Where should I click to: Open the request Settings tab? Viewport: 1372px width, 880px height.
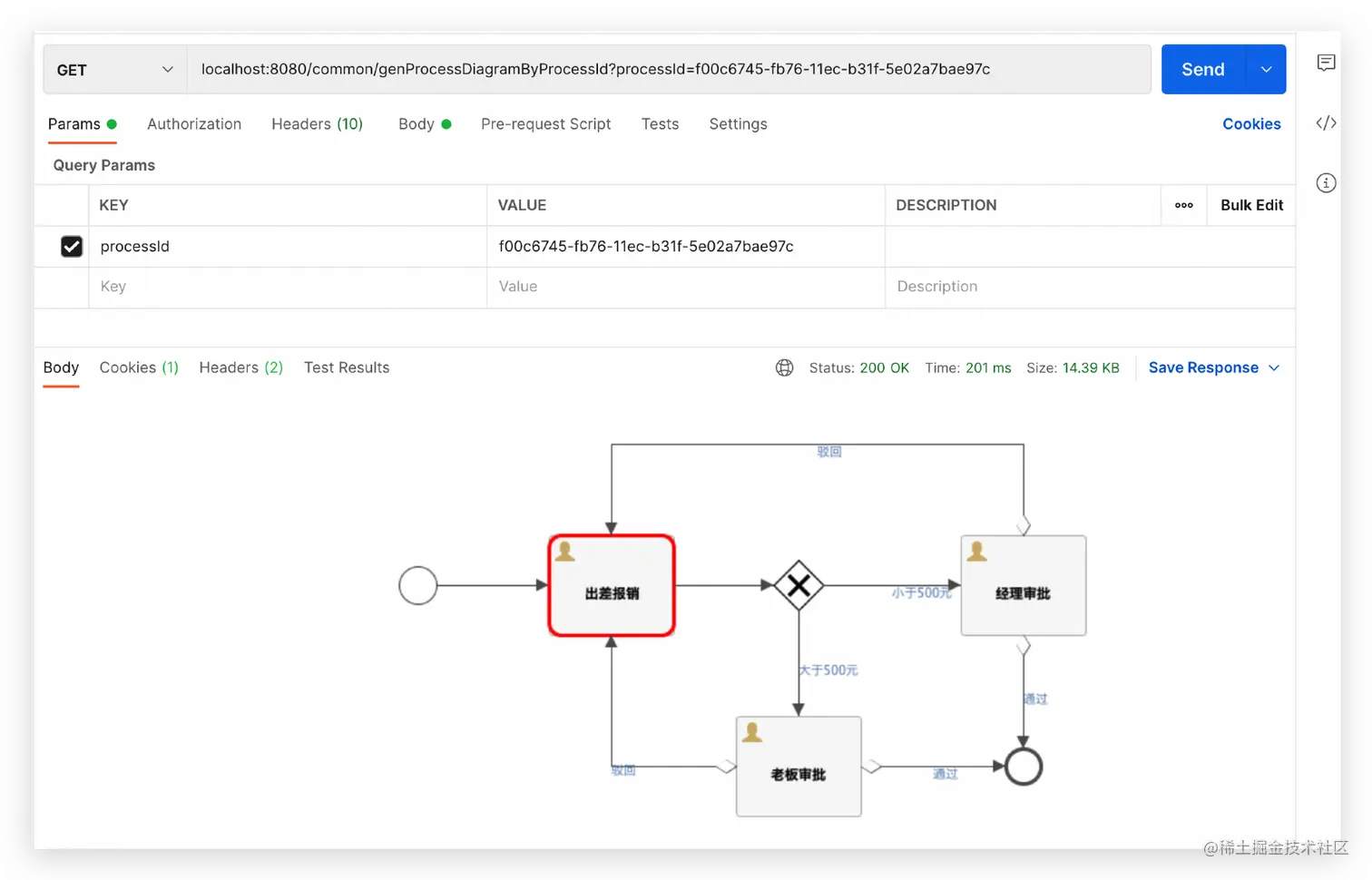point(738,124)
